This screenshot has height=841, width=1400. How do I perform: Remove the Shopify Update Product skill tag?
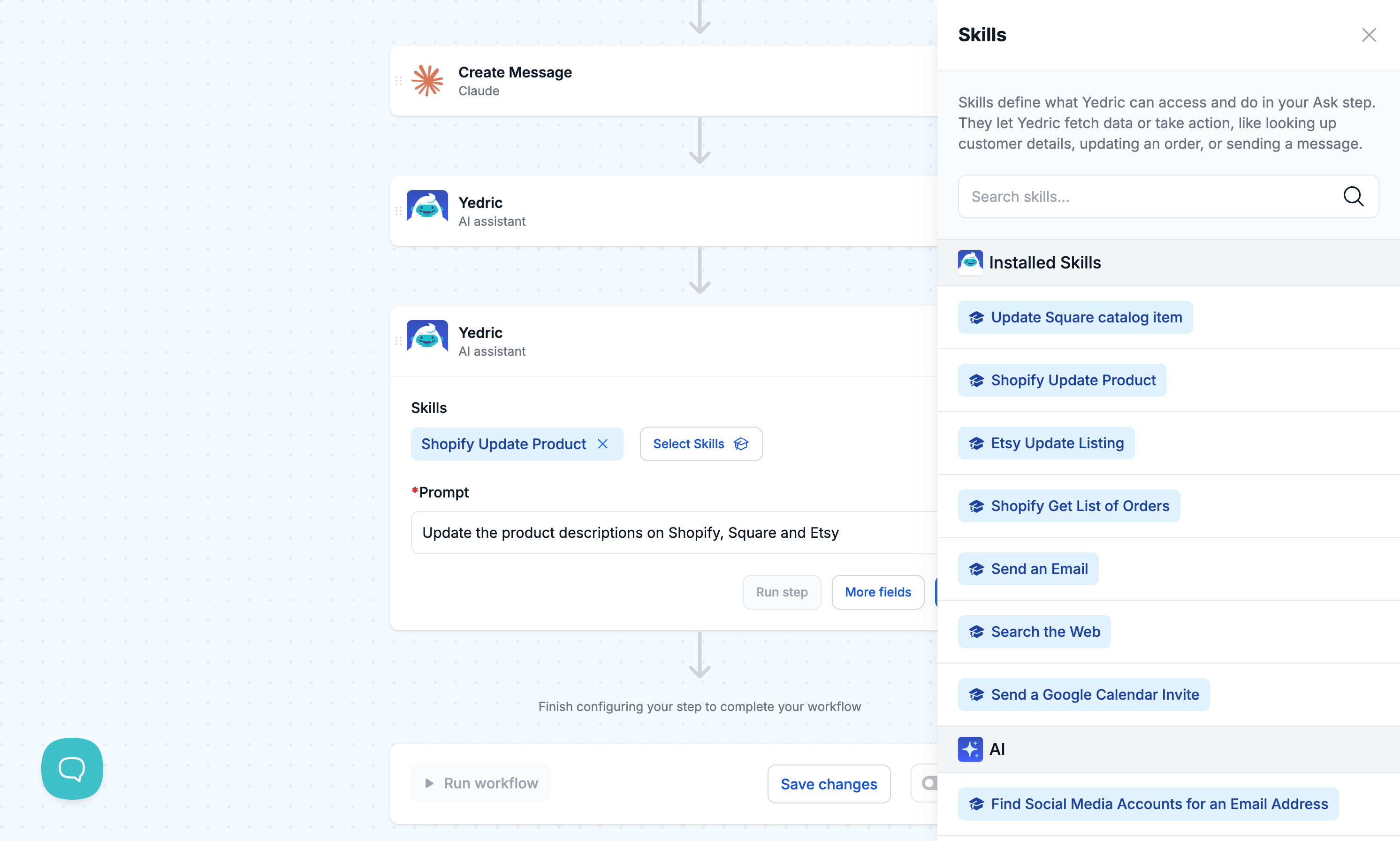click(603, 444)
